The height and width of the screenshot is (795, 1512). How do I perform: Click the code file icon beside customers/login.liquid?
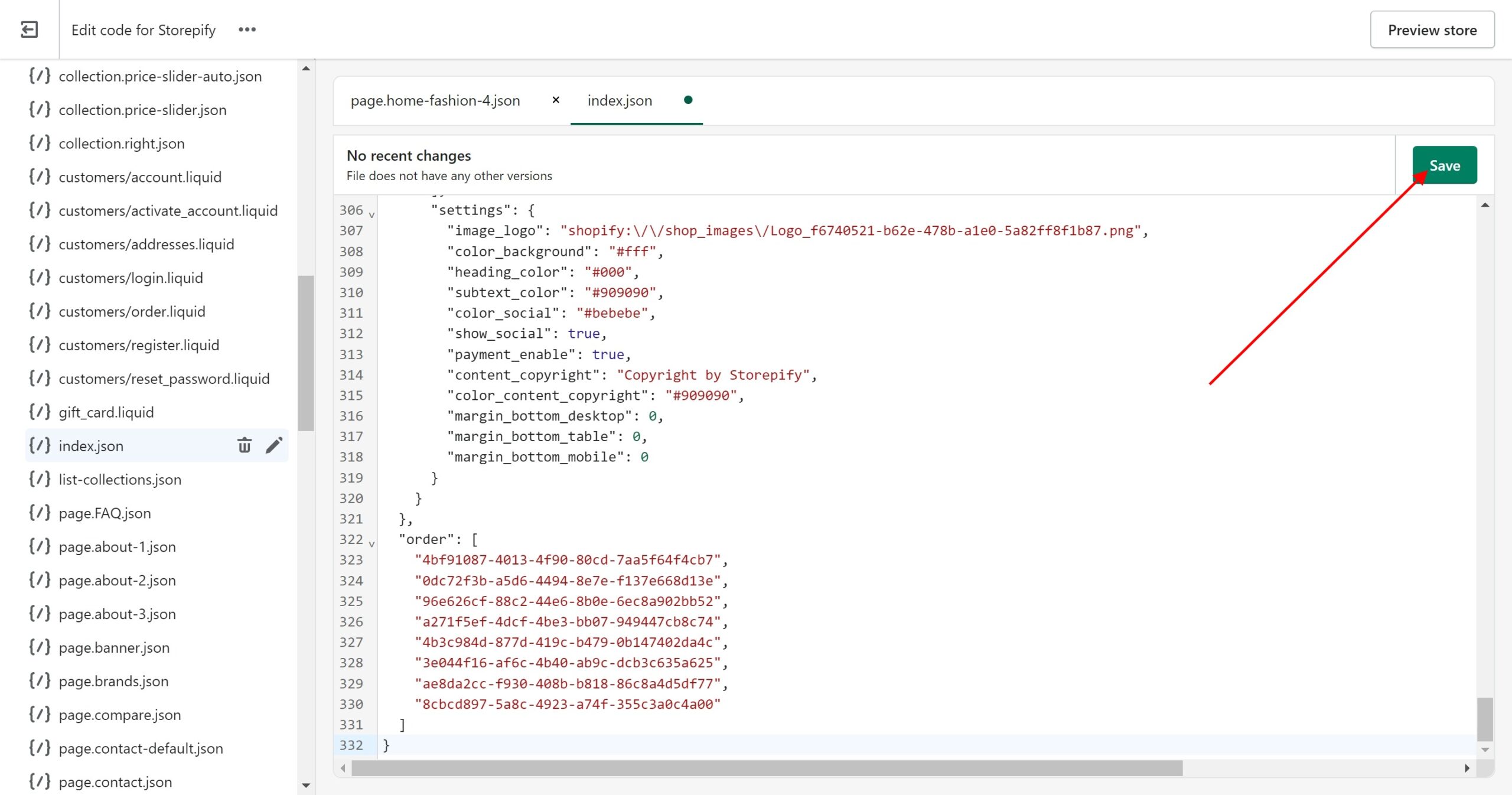tap(40, 278)
